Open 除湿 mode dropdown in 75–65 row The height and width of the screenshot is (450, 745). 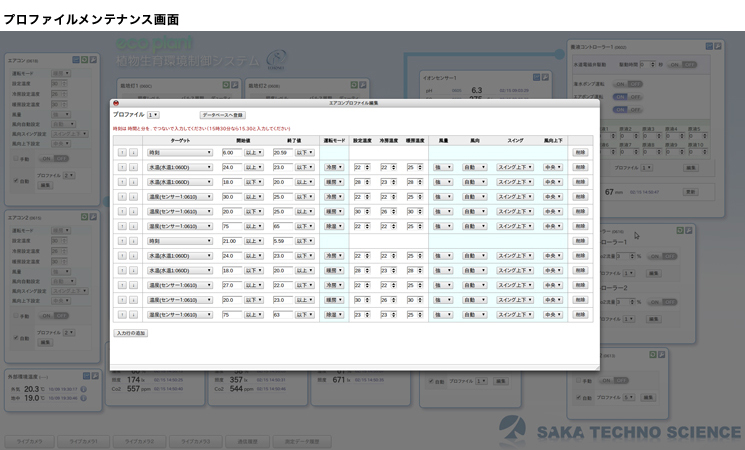coord(334,226)
